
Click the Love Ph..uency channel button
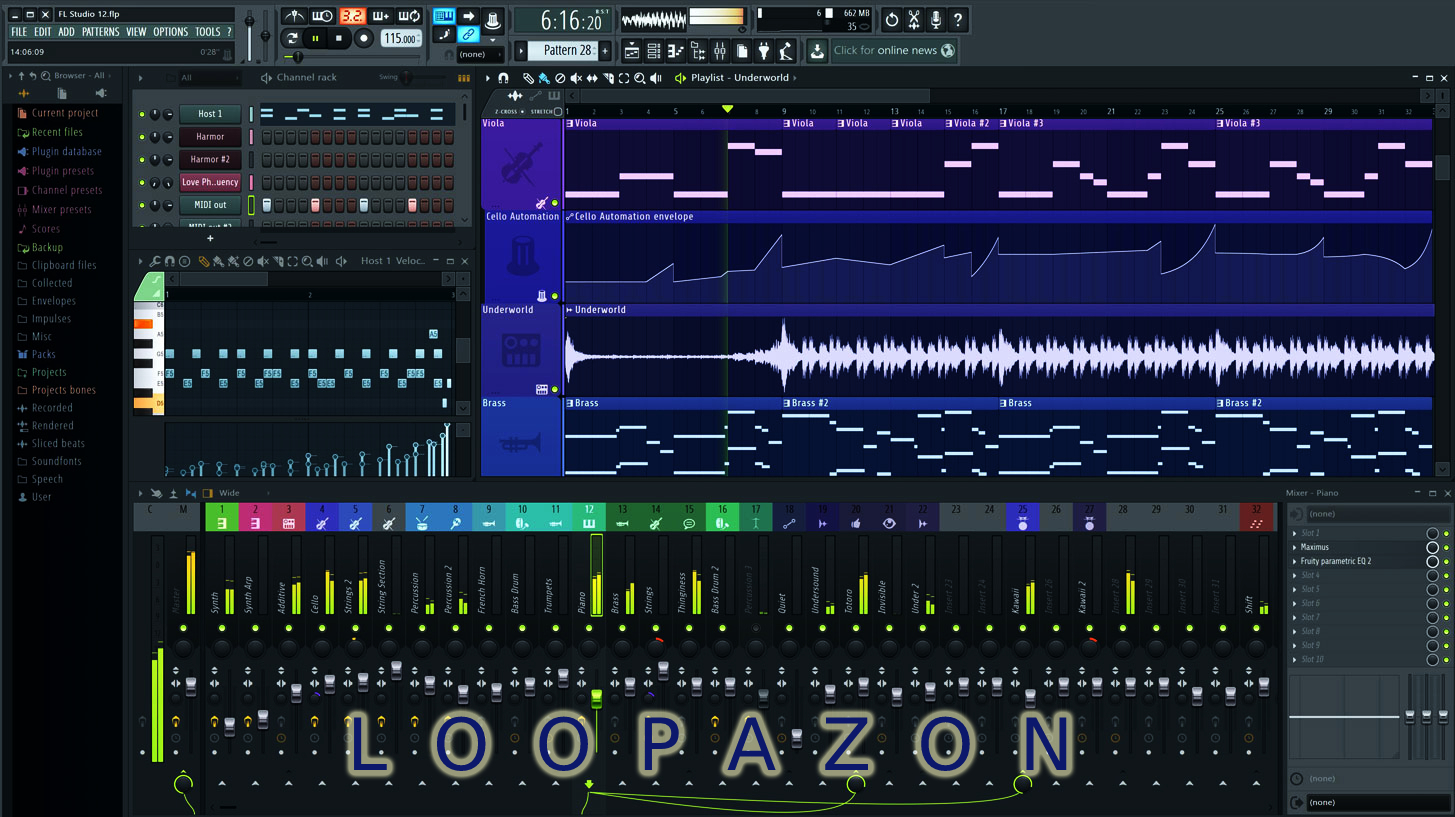[210, 182]
